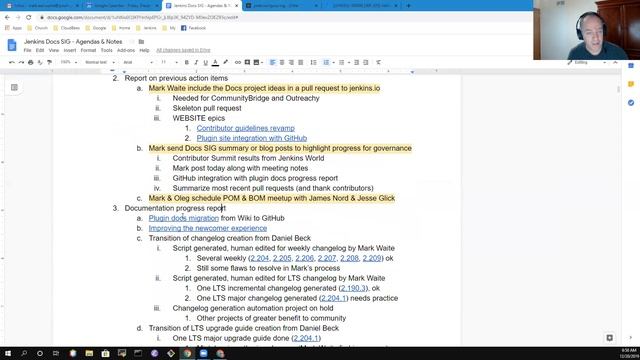The width and height of the screenshot is (640, 360).
Task: Click All changes saved in Drive link
Action: (183, 50)
